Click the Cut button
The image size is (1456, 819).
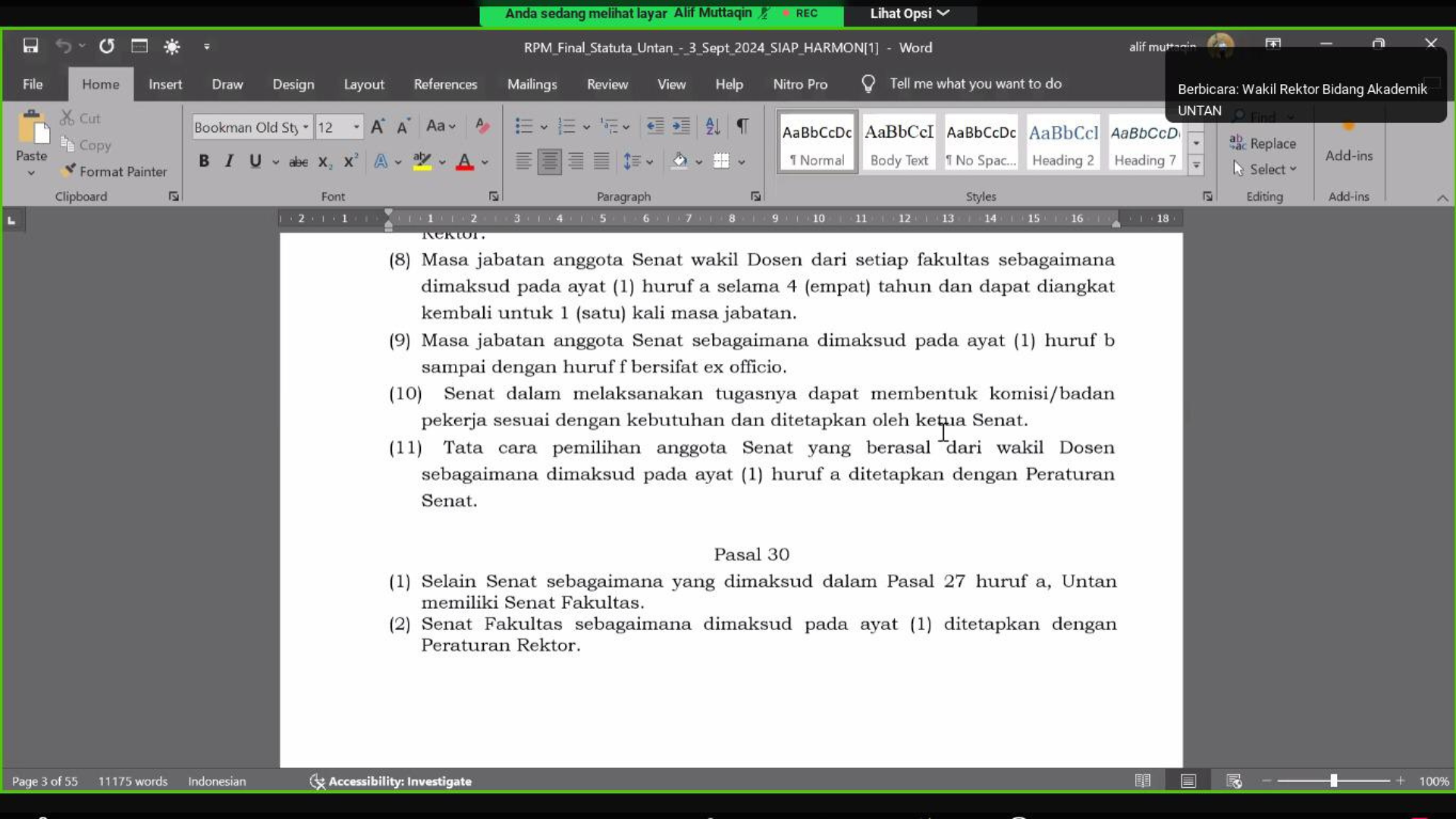(x=80, y=118)
